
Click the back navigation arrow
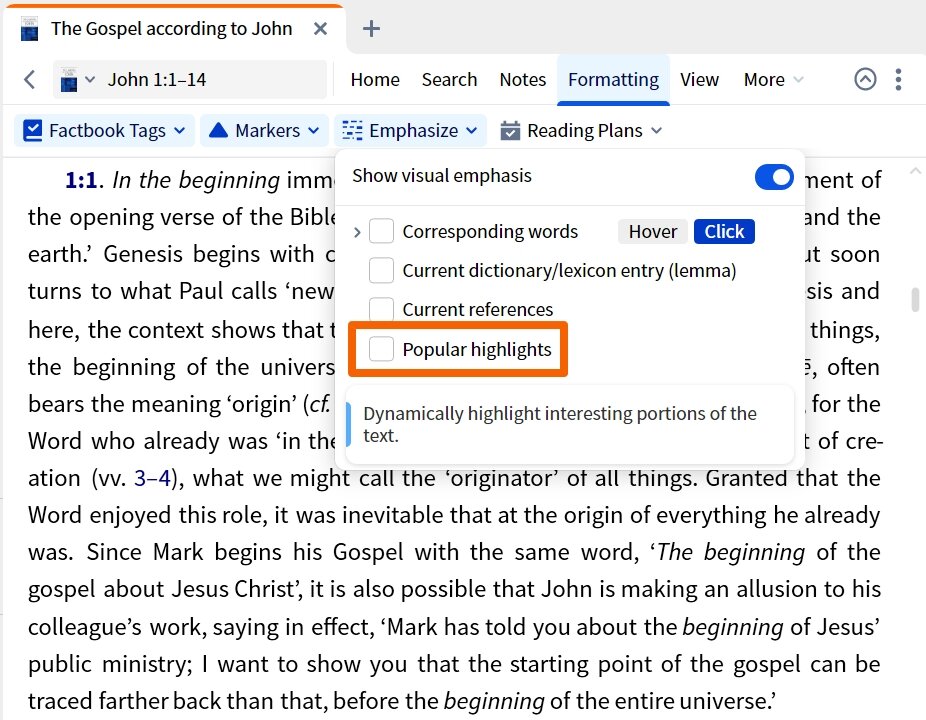pos(30,79)
